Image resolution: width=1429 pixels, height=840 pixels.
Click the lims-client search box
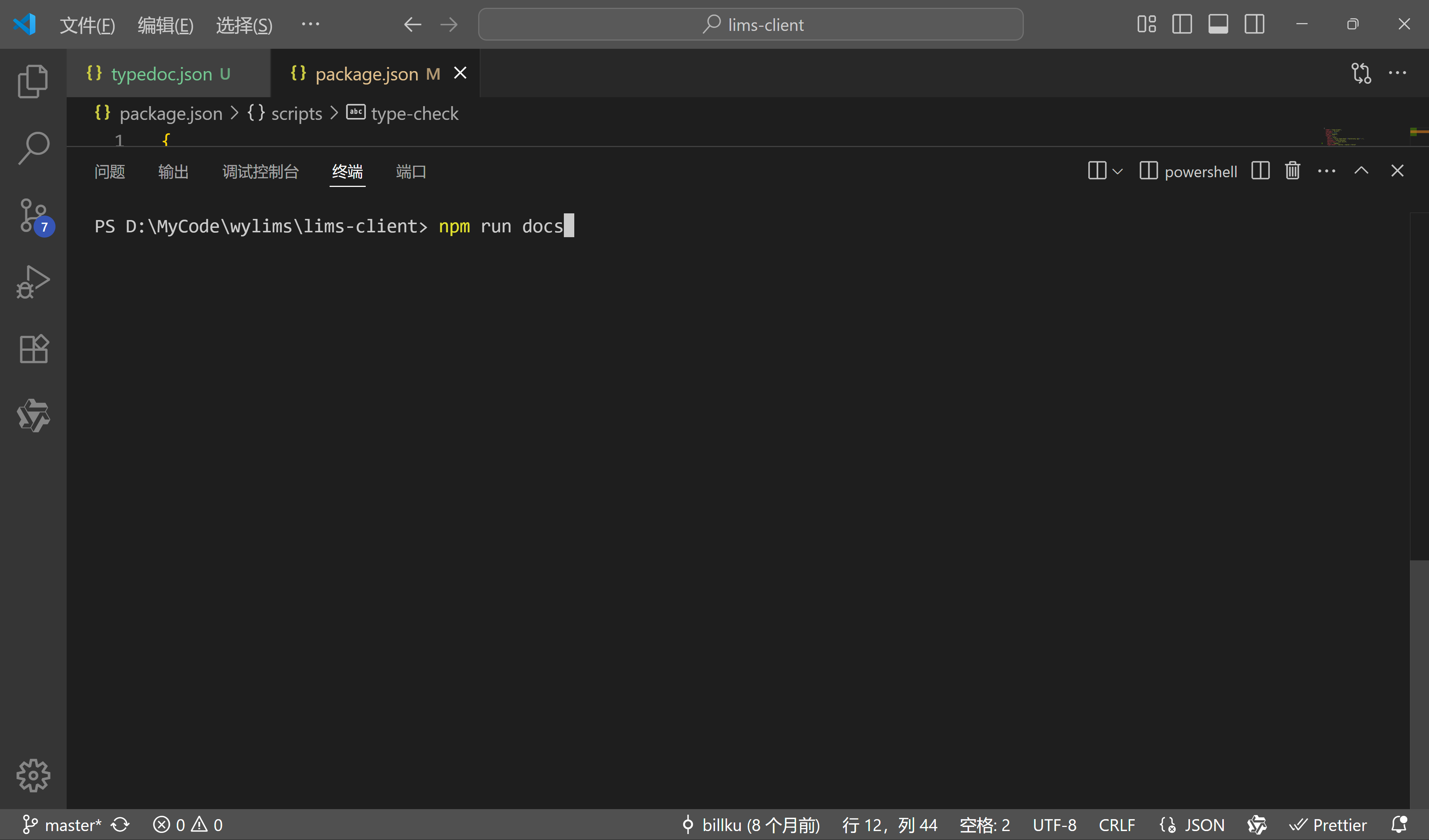751,24
